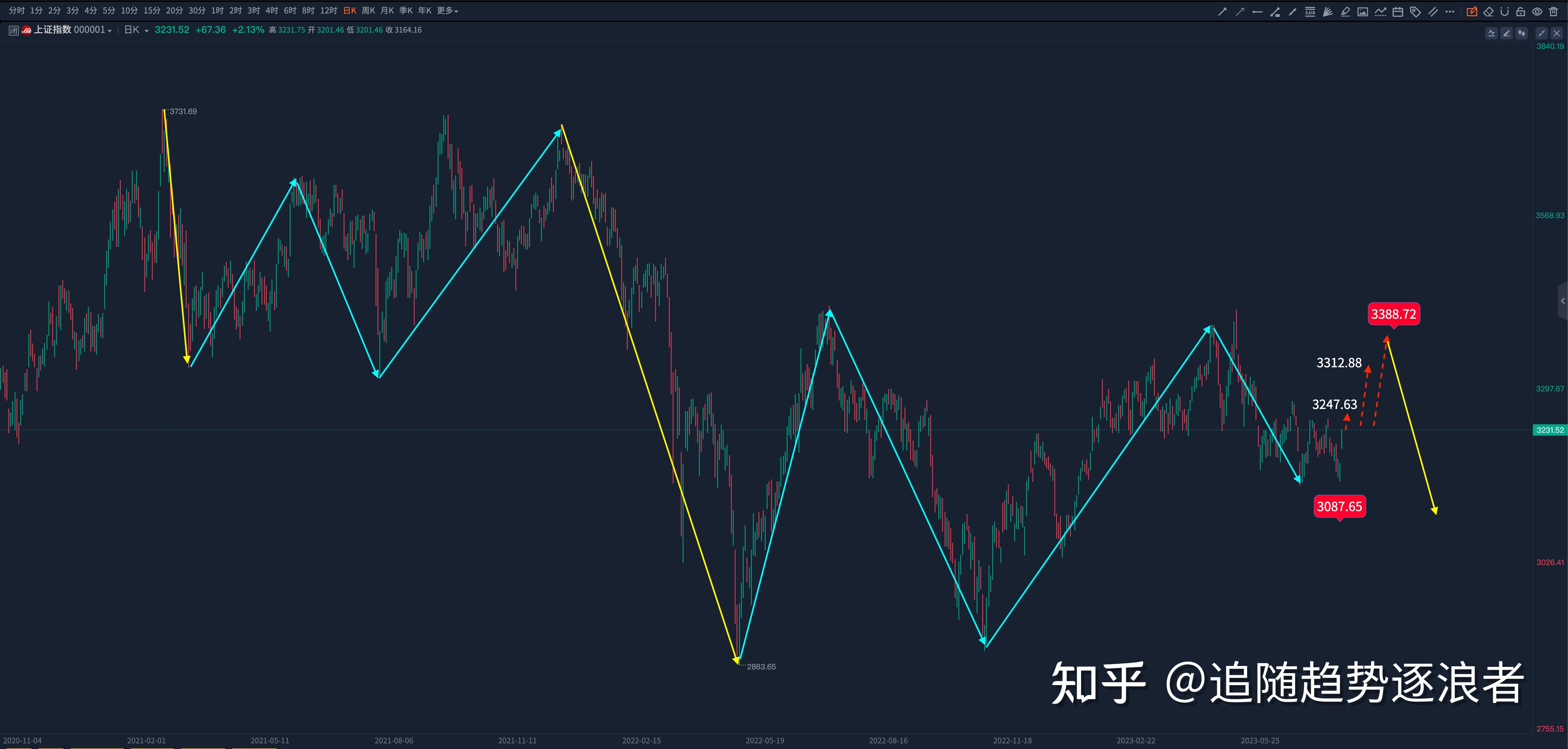1568x749 pixels.
Task: Open more drawing tools via ellipsis icon
Action: click(1449, 11)
